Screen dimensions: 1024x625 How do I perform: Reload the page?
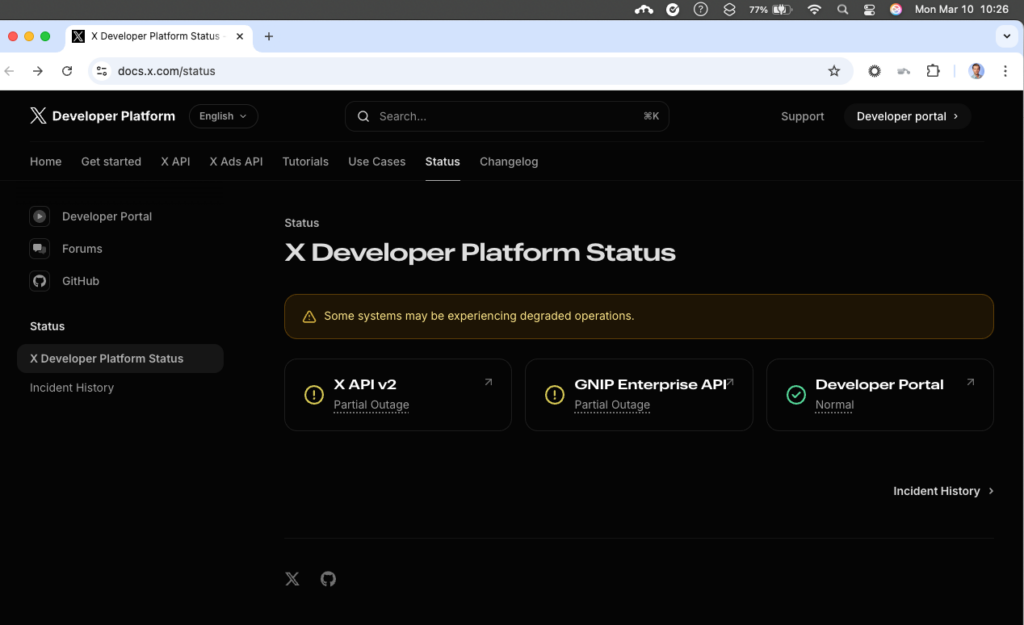click(67, 71)
